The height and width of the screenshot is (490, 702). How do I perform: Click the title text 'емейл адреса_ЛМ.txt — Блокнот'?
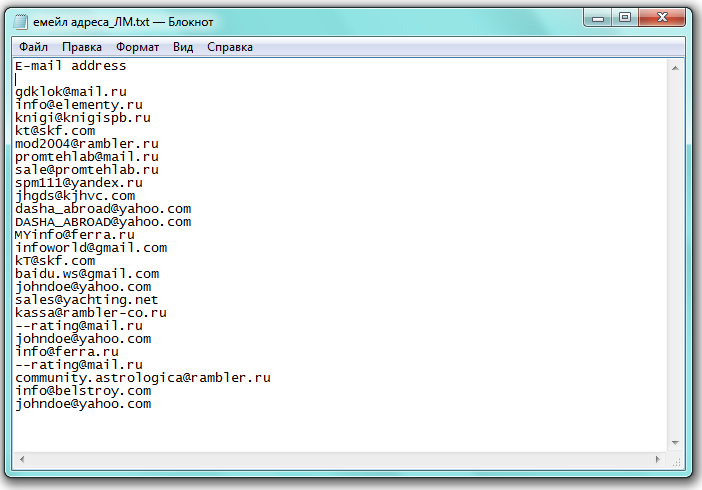123,22
